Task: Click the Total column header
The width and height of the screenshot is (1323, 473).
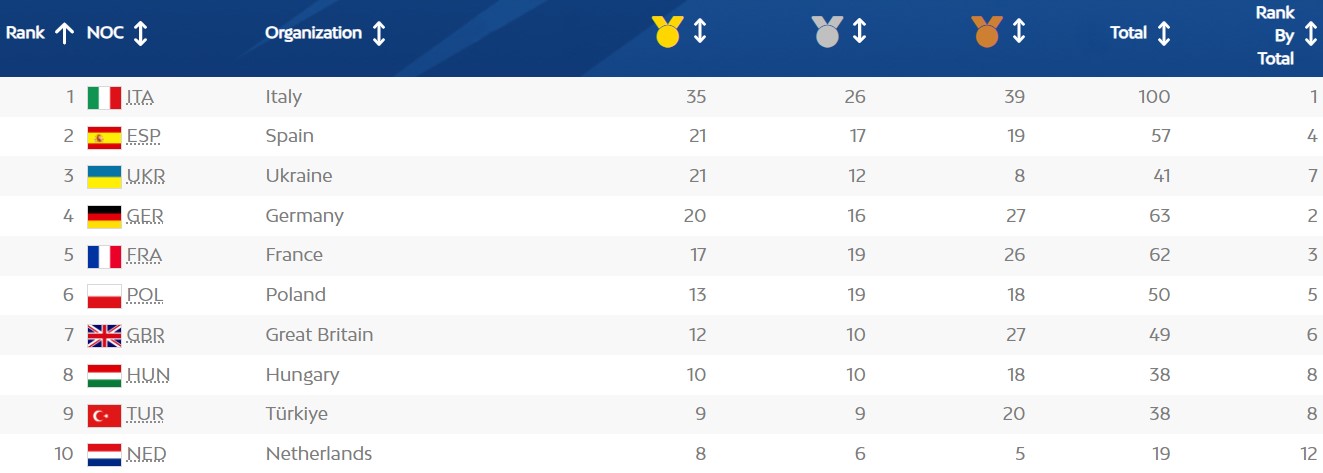Action: point(1128,33)
